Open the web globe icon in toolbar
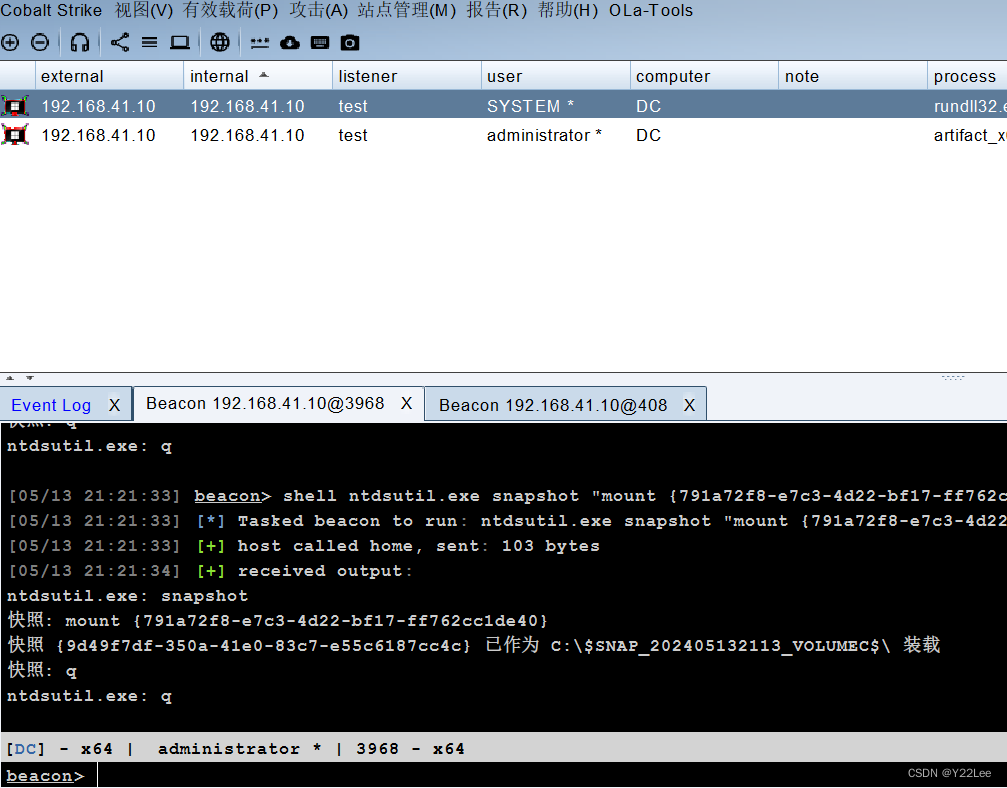This screenshot has width=1007, height=788. [x=220, y=42]
